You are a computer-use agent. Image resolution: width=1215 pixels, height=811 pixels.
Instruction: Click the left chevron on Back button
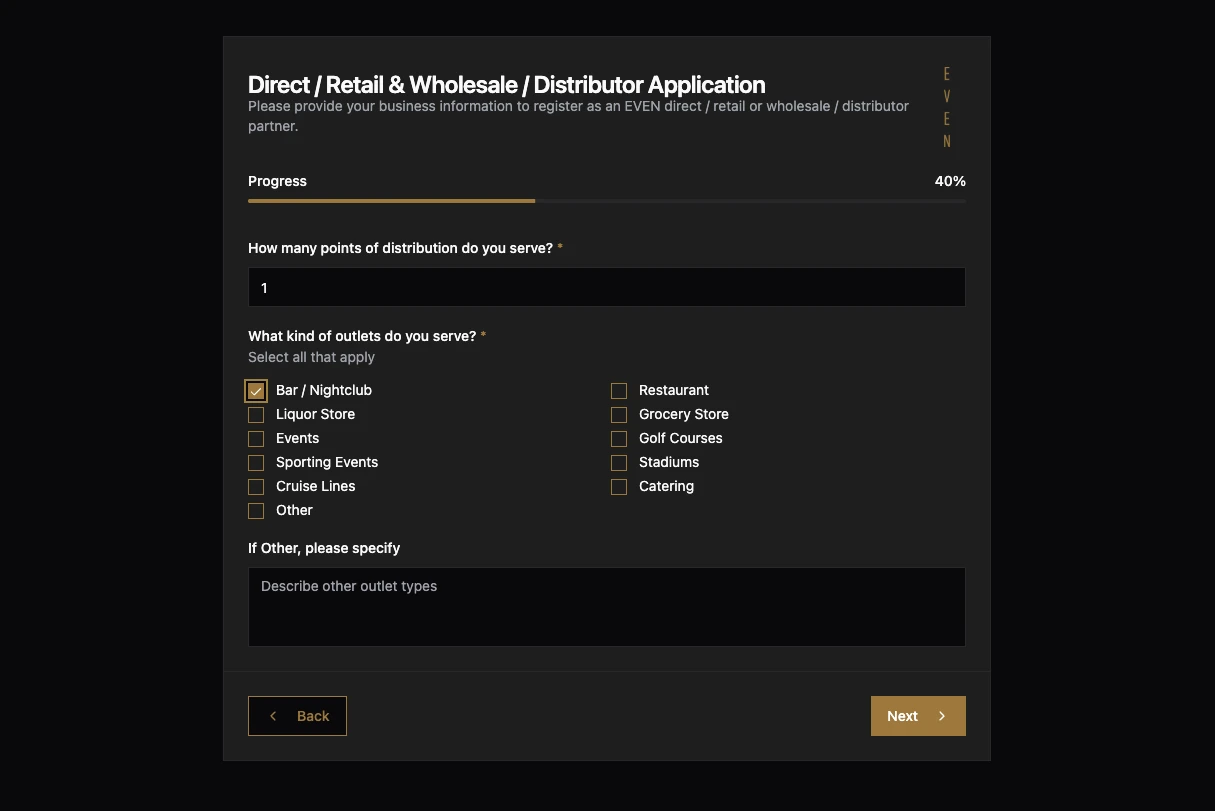point(273,716)
